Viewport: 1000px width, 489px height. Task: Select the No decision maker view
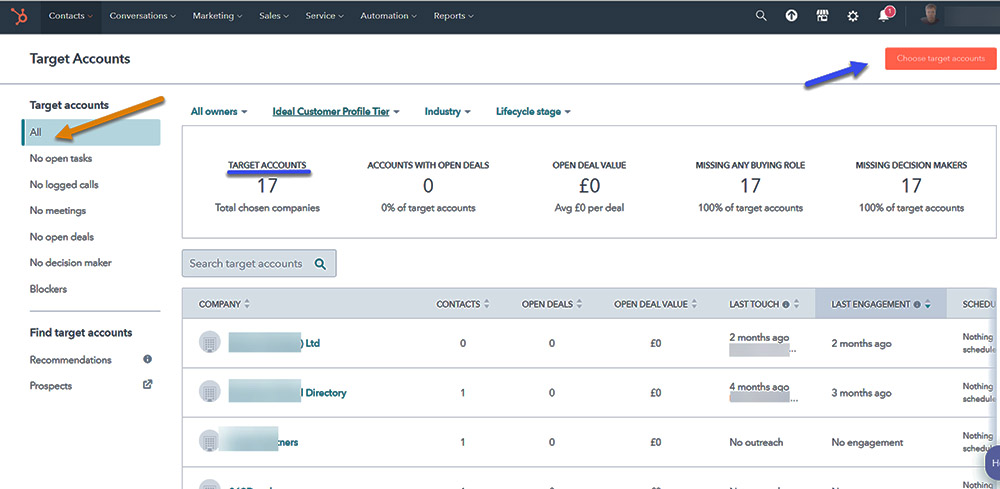click(x=70, y=263)
